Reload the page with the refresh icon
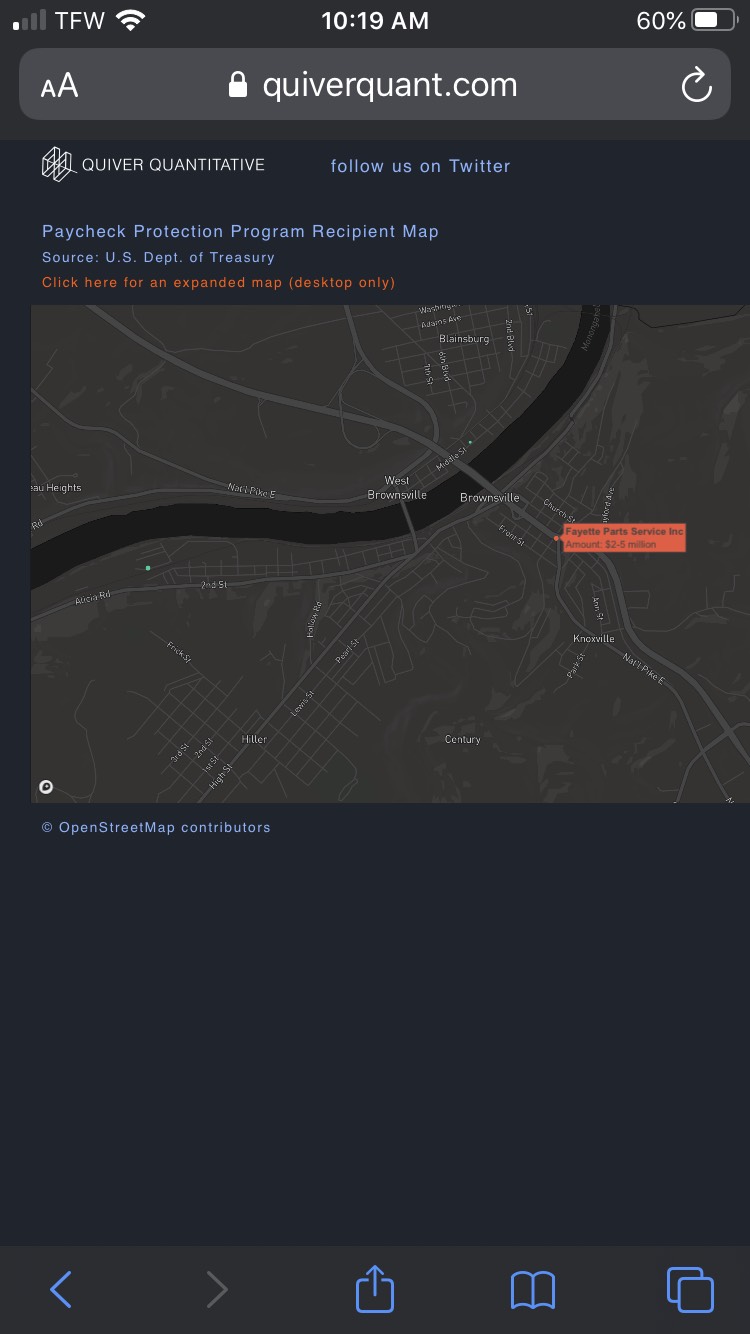Screen dimensions: 750x1334 pyautogui.click(x=696, y=86)
